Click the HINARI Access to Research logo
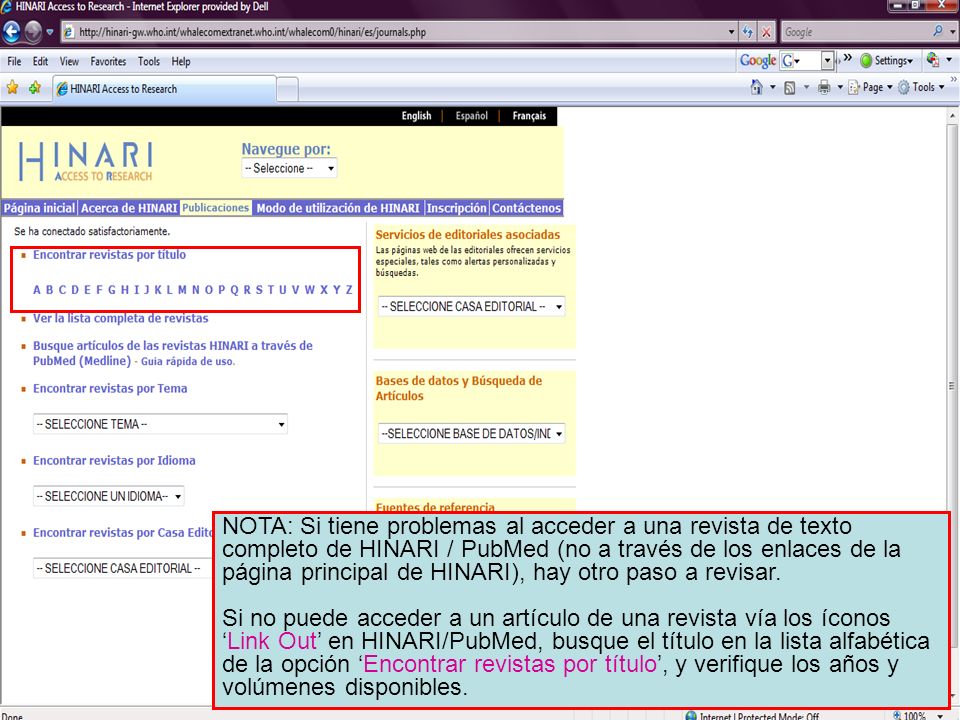The height and width of the screenshot is (720, 960). click(x=86, y=162)
